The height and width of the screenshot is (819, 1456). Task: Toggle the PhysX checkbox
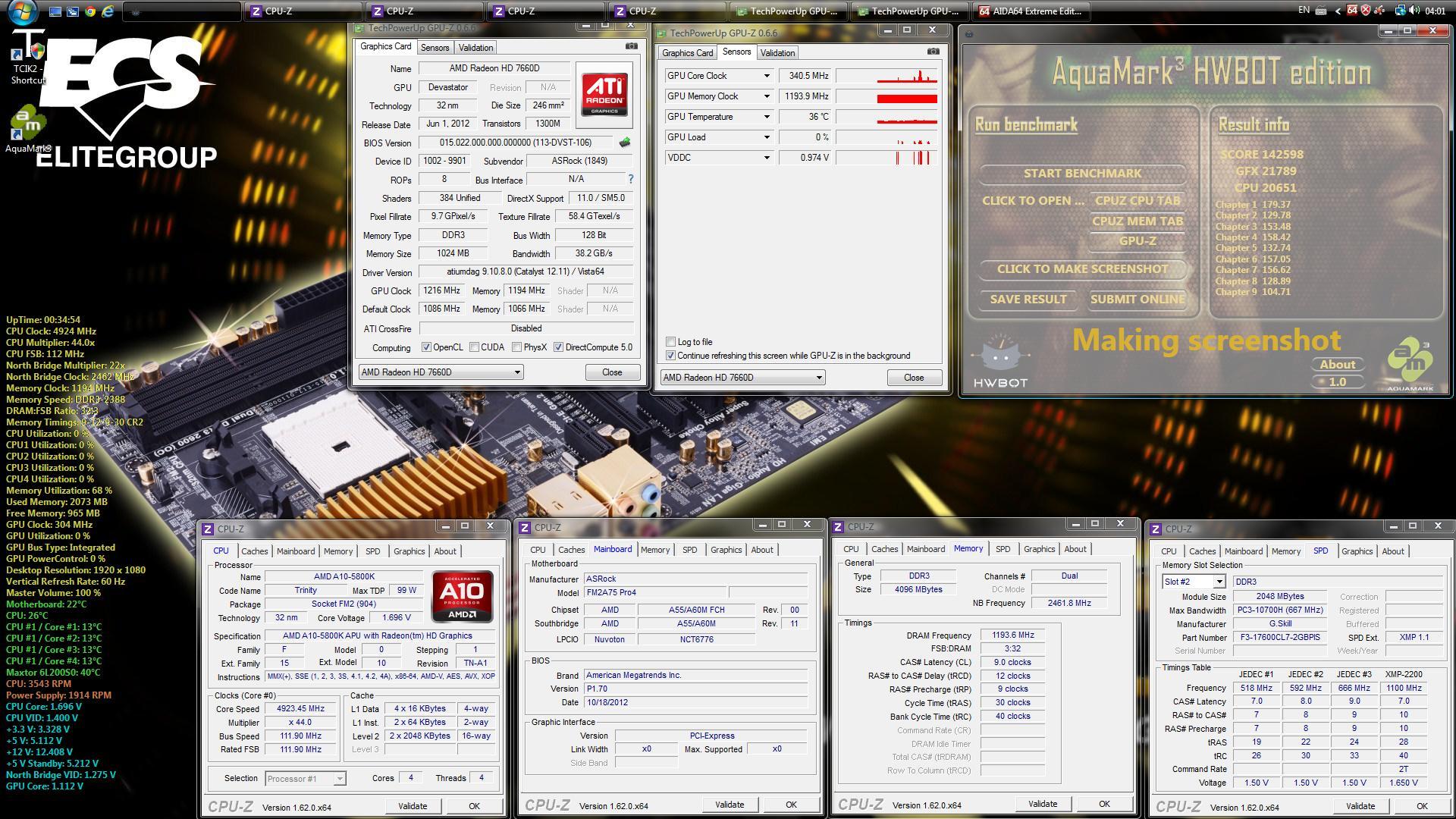(x=516, y=347)
